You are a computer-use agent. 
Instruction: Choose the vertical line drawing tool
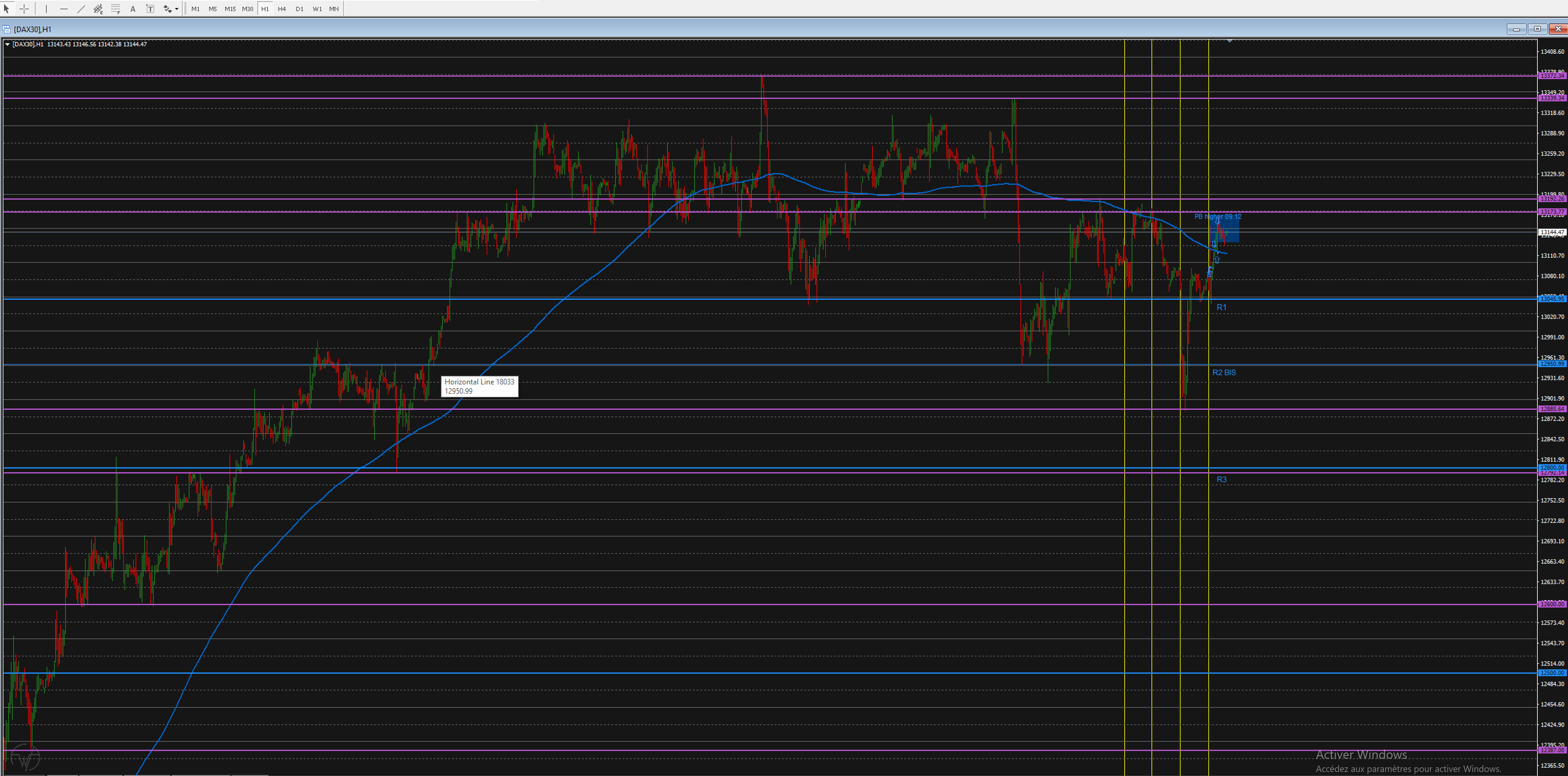pyautogui.click(x=46, y=9)
